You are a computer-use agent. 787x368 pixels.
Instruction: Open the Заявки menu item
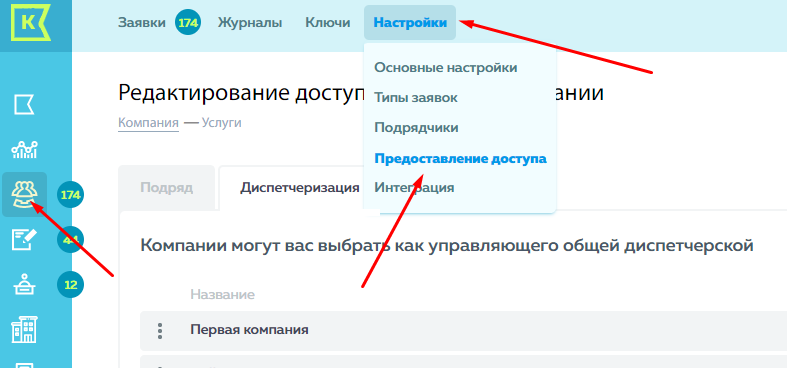coord(142,23)
